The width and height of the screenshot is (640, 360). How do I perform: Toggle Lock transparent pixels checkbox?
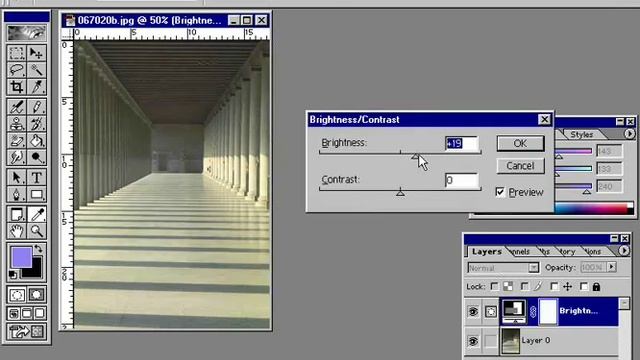click(x=494, y=287)
